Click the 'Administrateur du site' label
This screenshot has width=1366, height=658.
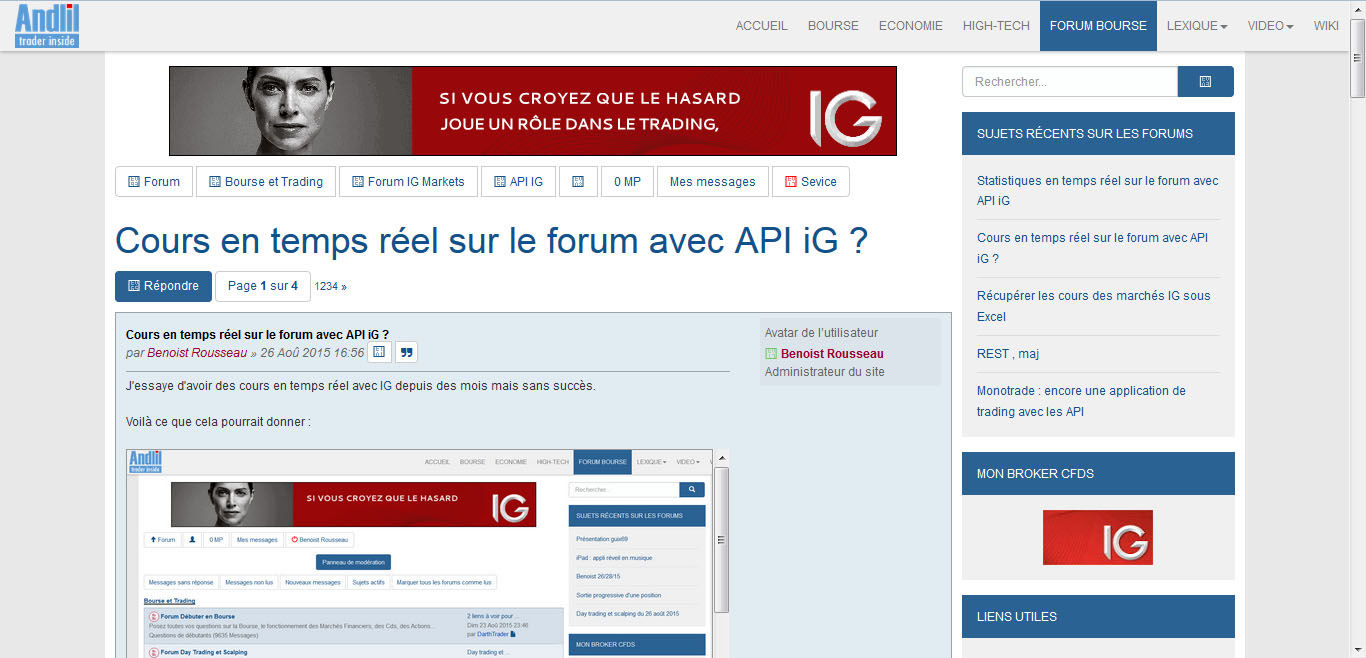coord(825,372)
